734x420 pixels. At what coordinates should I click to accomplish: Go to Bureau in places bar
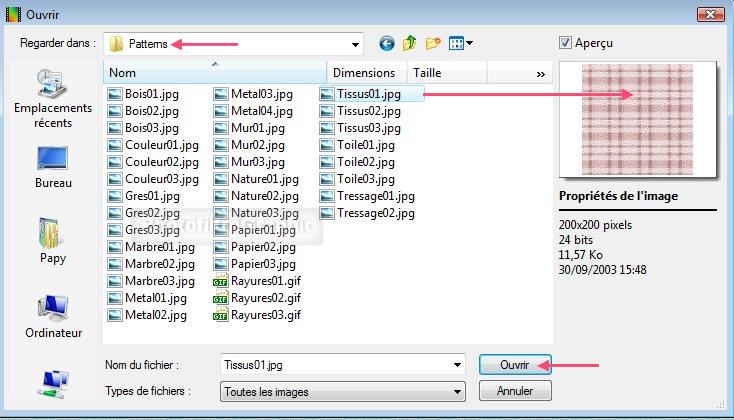tap(52, 167)
